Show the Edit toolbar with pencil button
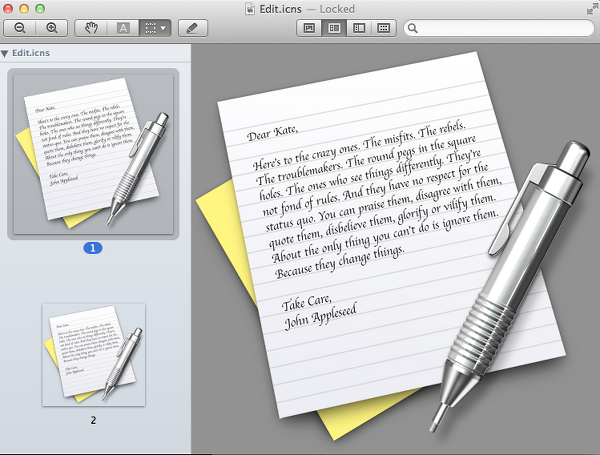 193,28
